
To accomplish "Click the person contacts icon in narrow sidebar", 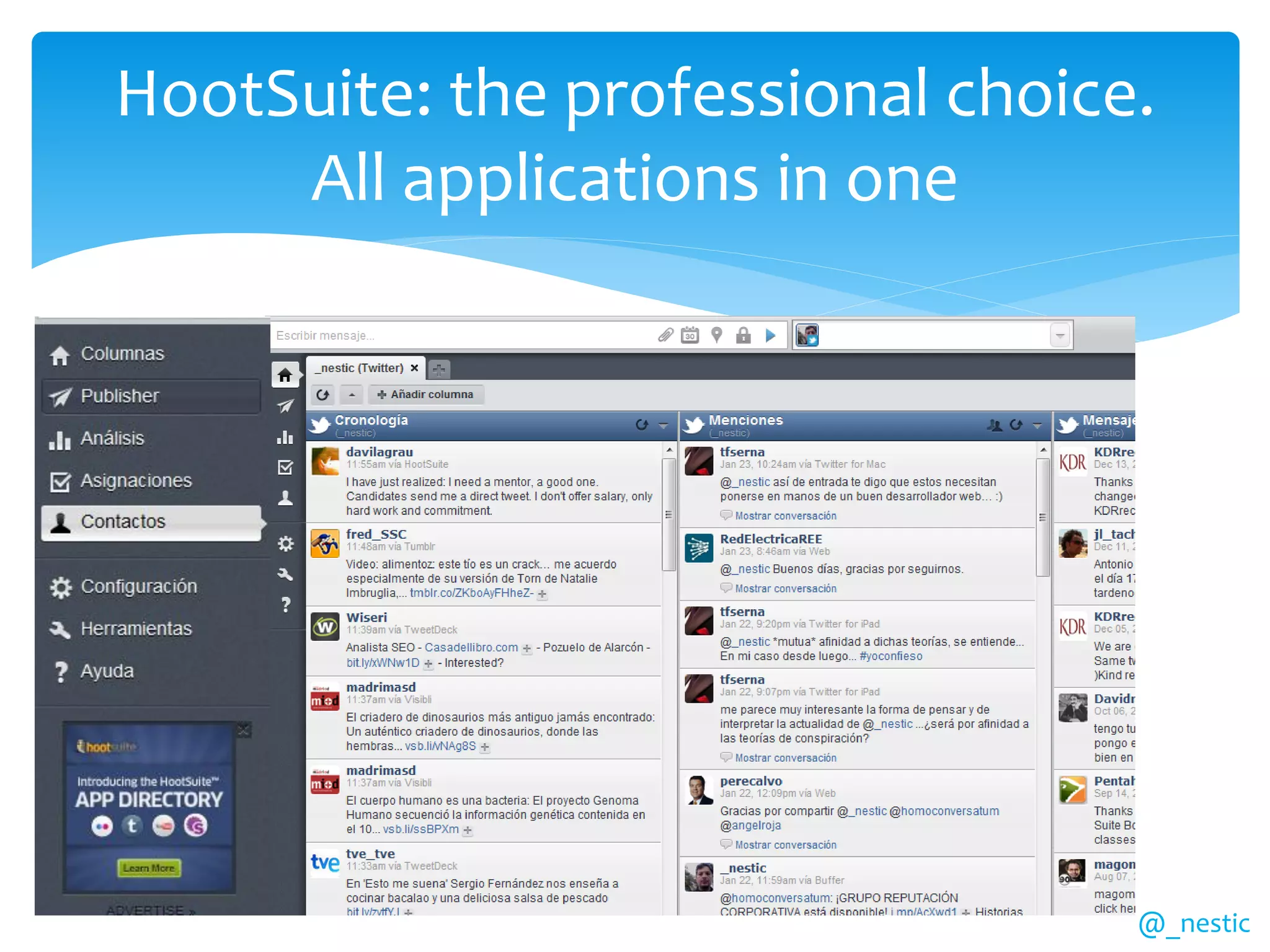I will pos(285,498).
